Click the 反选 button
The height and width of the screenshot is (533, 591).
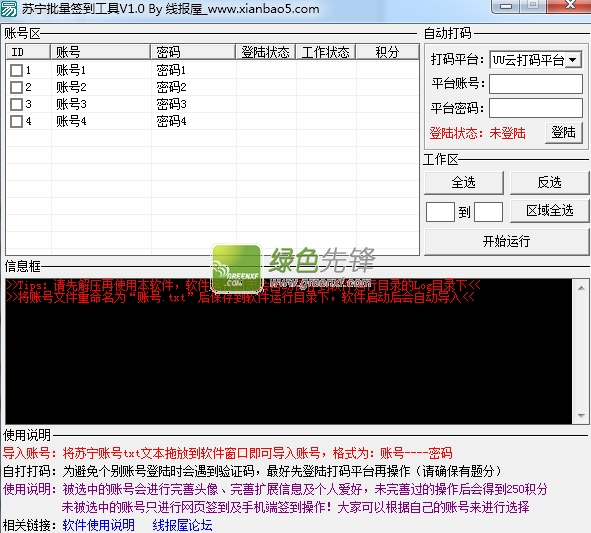550,183
